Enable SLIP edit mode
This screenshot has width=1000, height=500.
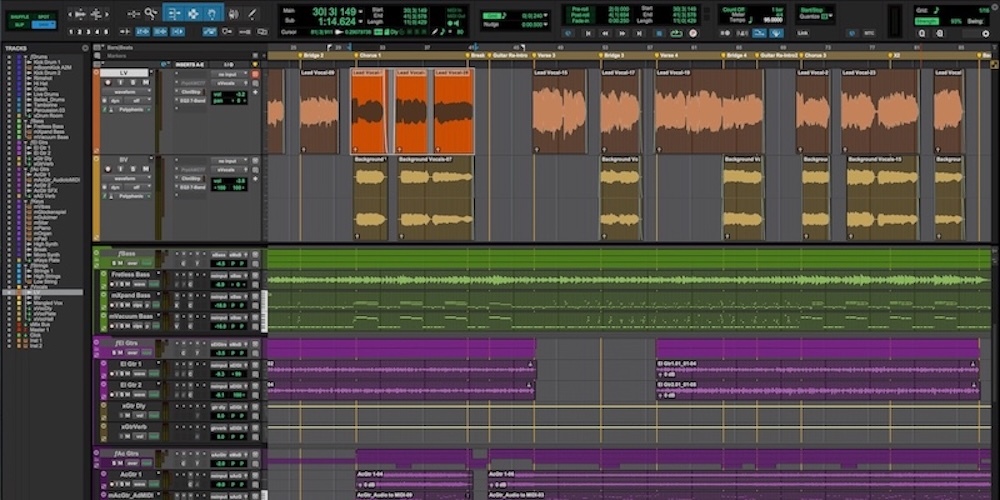(20, 24)
